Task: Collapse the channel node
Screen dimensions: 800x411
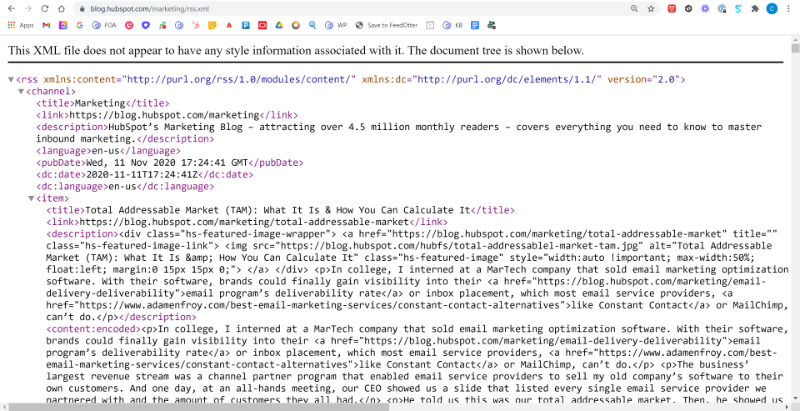Action: pyautogui.click(x=21, y=92)
